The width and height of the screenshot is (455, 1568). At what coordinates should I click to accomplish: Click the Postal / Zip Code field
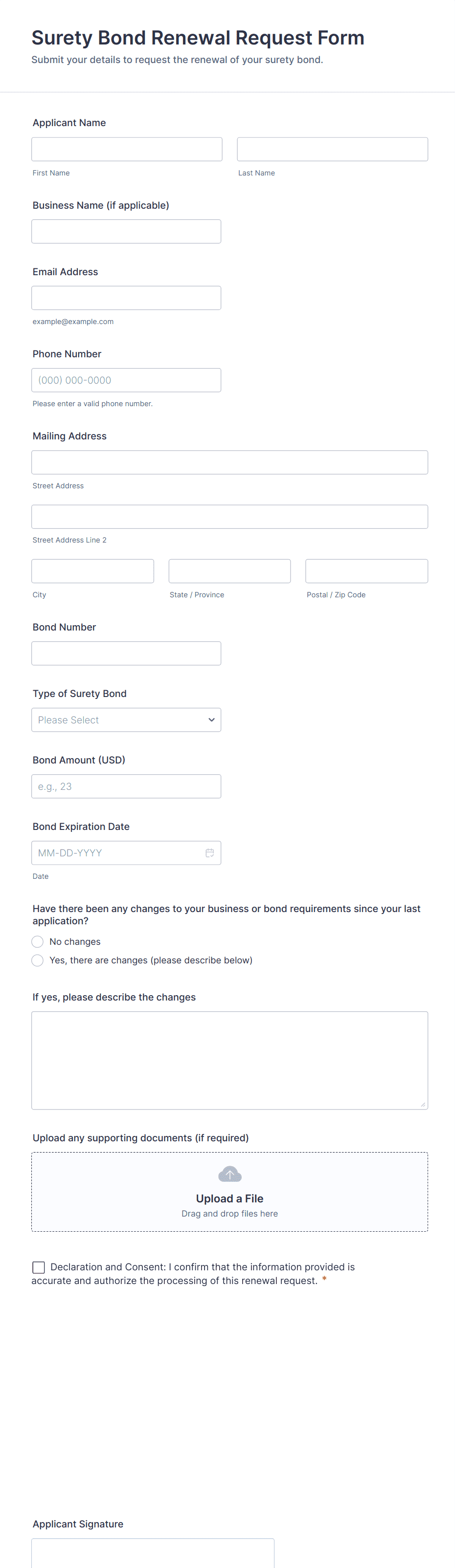[x=366, y=571]
